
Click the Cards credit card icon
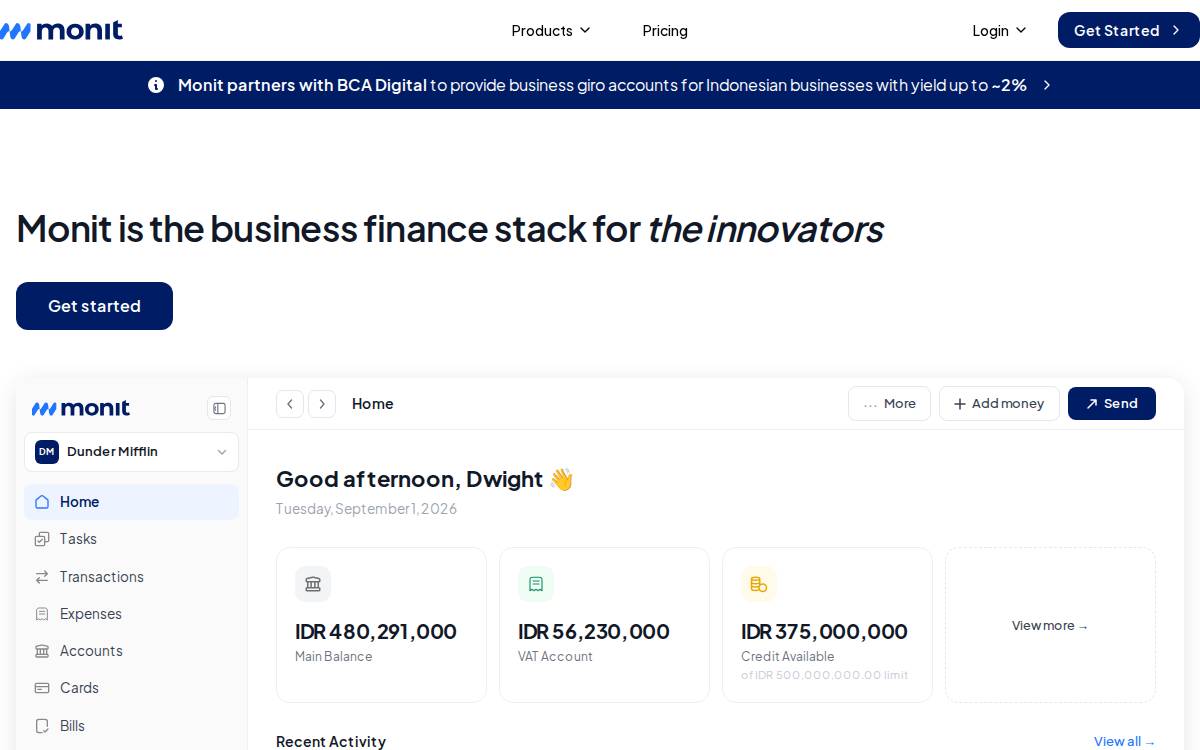point(42,688)
